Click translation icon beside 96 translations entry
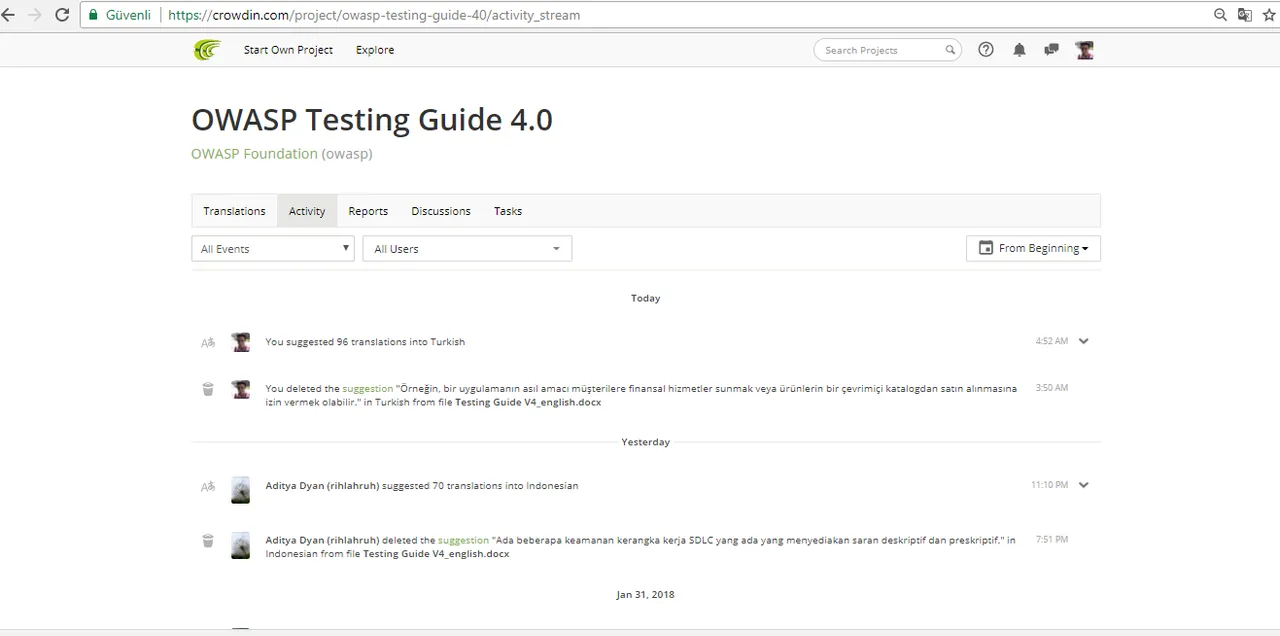This screenshot has width=1280, height=636. [x=208, y=342]
